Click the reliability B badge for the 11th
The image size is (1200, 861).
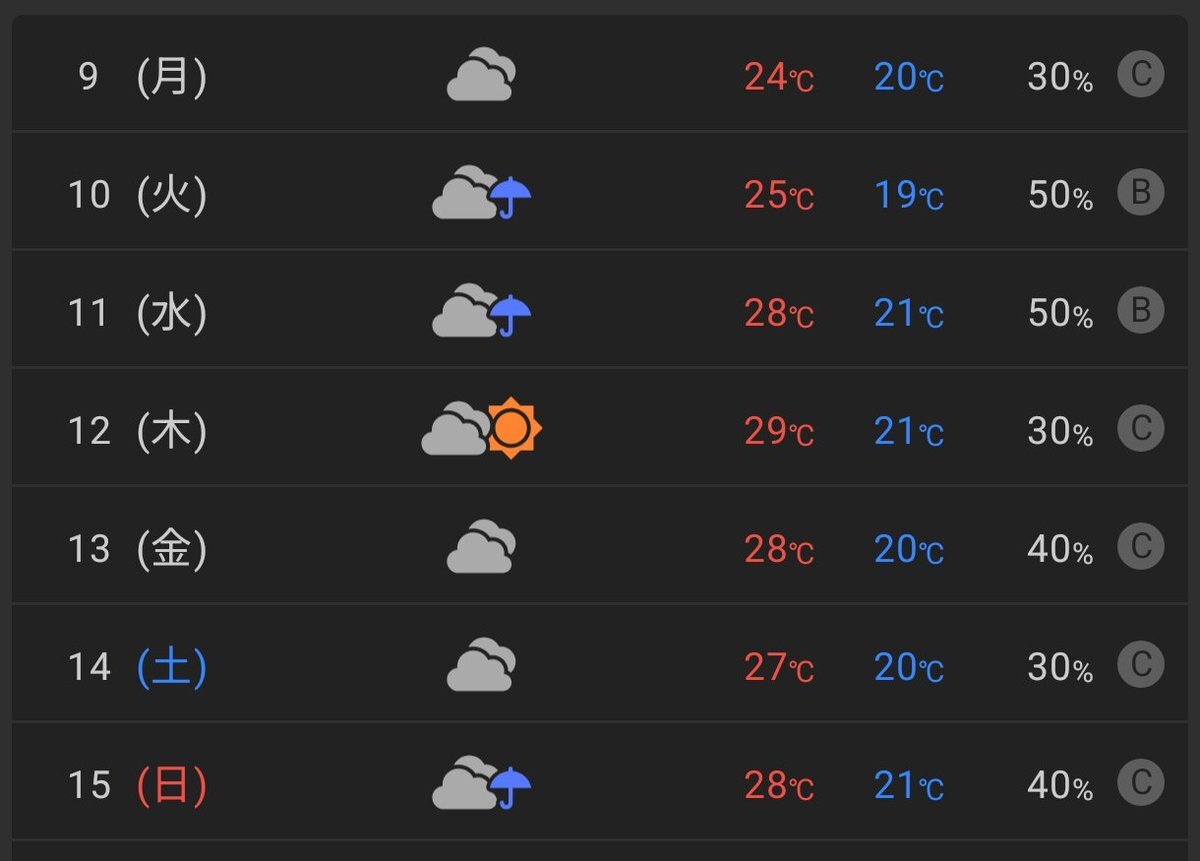coord(1141,310)
